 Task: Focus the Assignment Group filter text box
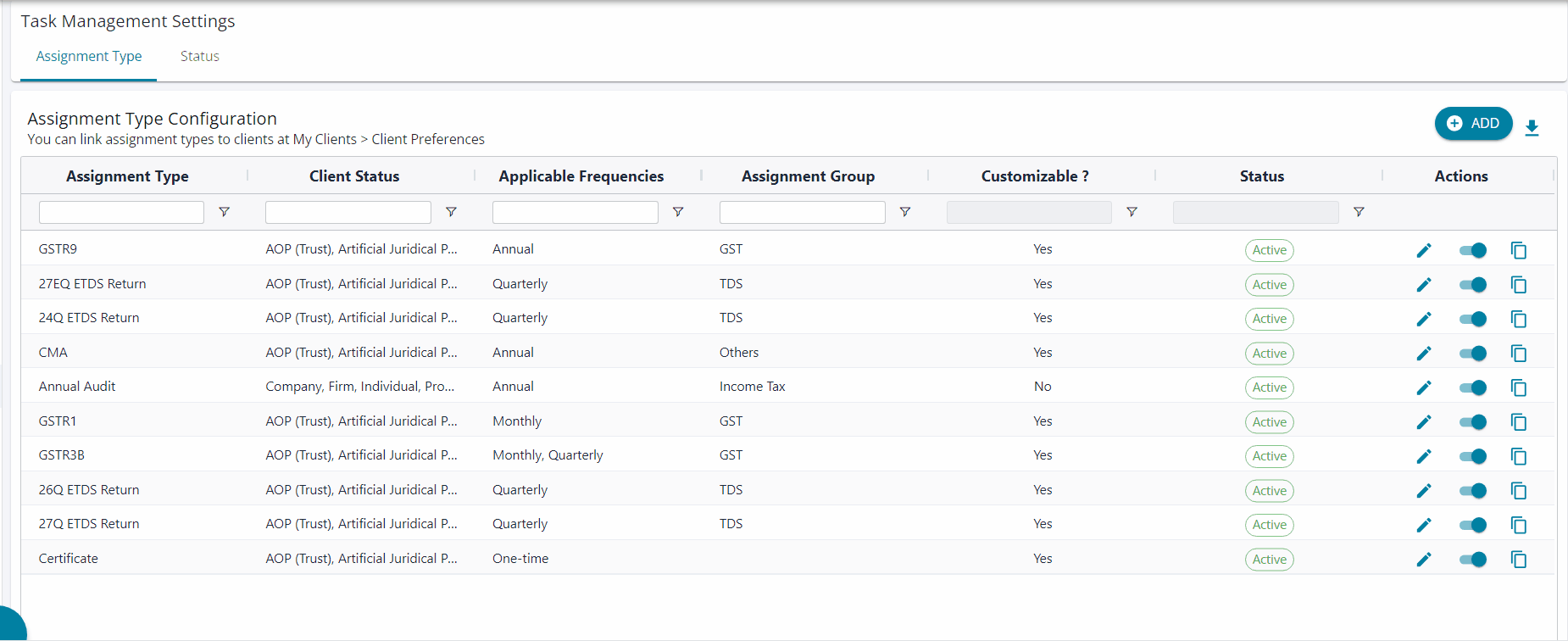click(x=802, y=212)
